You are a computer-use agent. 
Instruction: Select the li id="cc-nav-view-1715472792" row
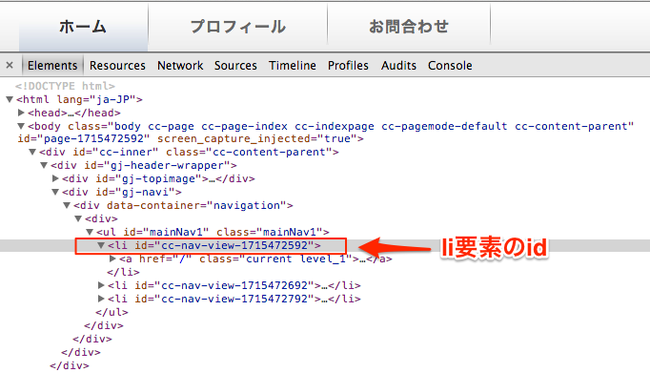click(x=234, y=298)
